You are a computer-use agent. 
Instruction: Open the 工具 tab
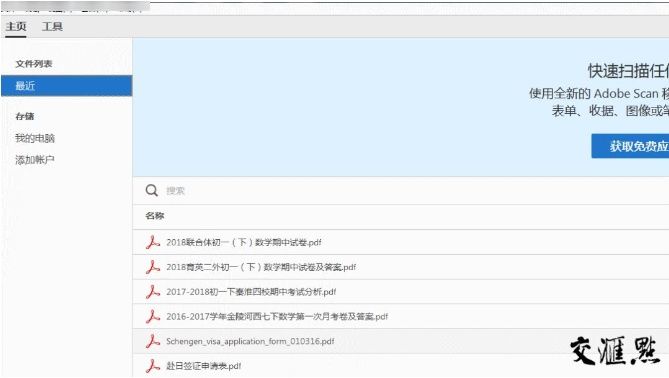click(52, 26)
